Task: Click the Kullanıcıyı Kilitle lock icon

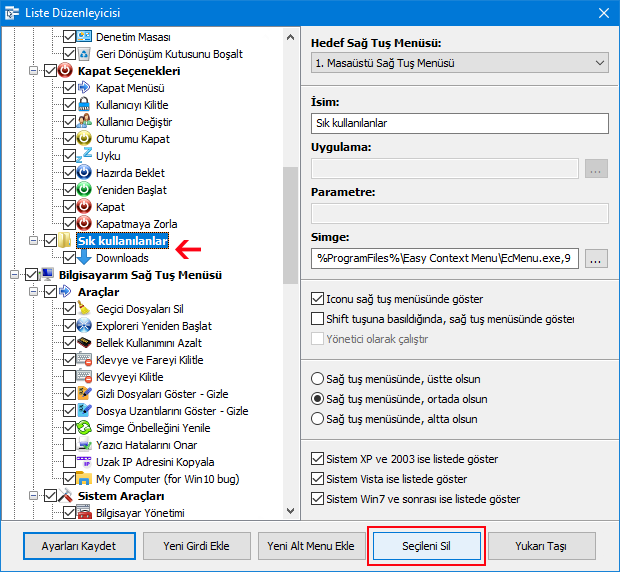Action: pos(84,105)
